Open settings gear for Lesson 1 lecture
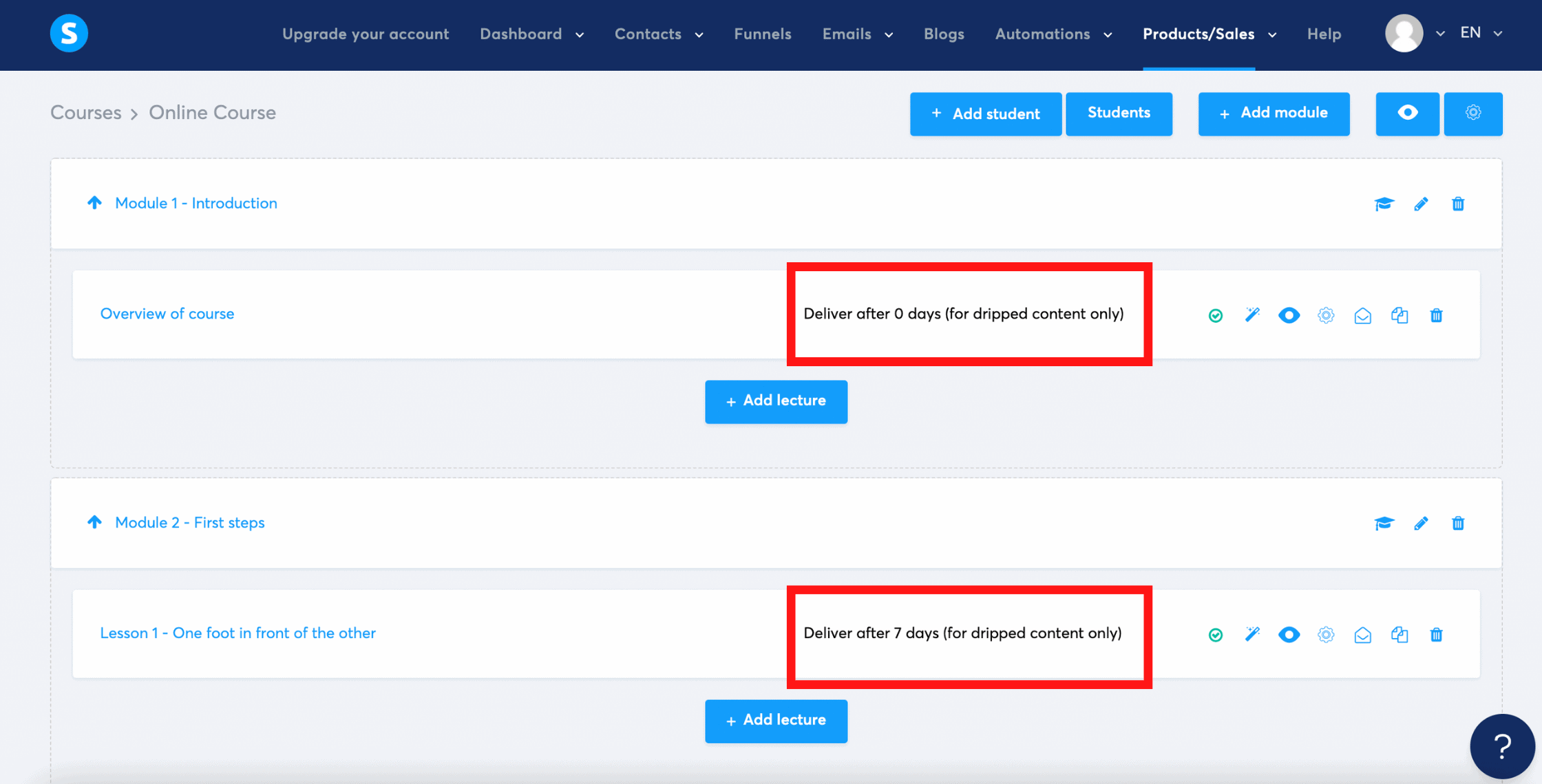This screenshot has height=784, width=1542. (1326, 635)
